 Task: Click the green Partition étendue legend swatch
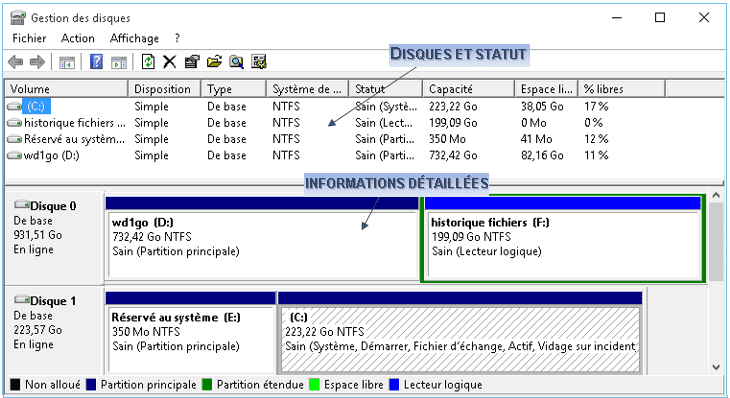207,385
